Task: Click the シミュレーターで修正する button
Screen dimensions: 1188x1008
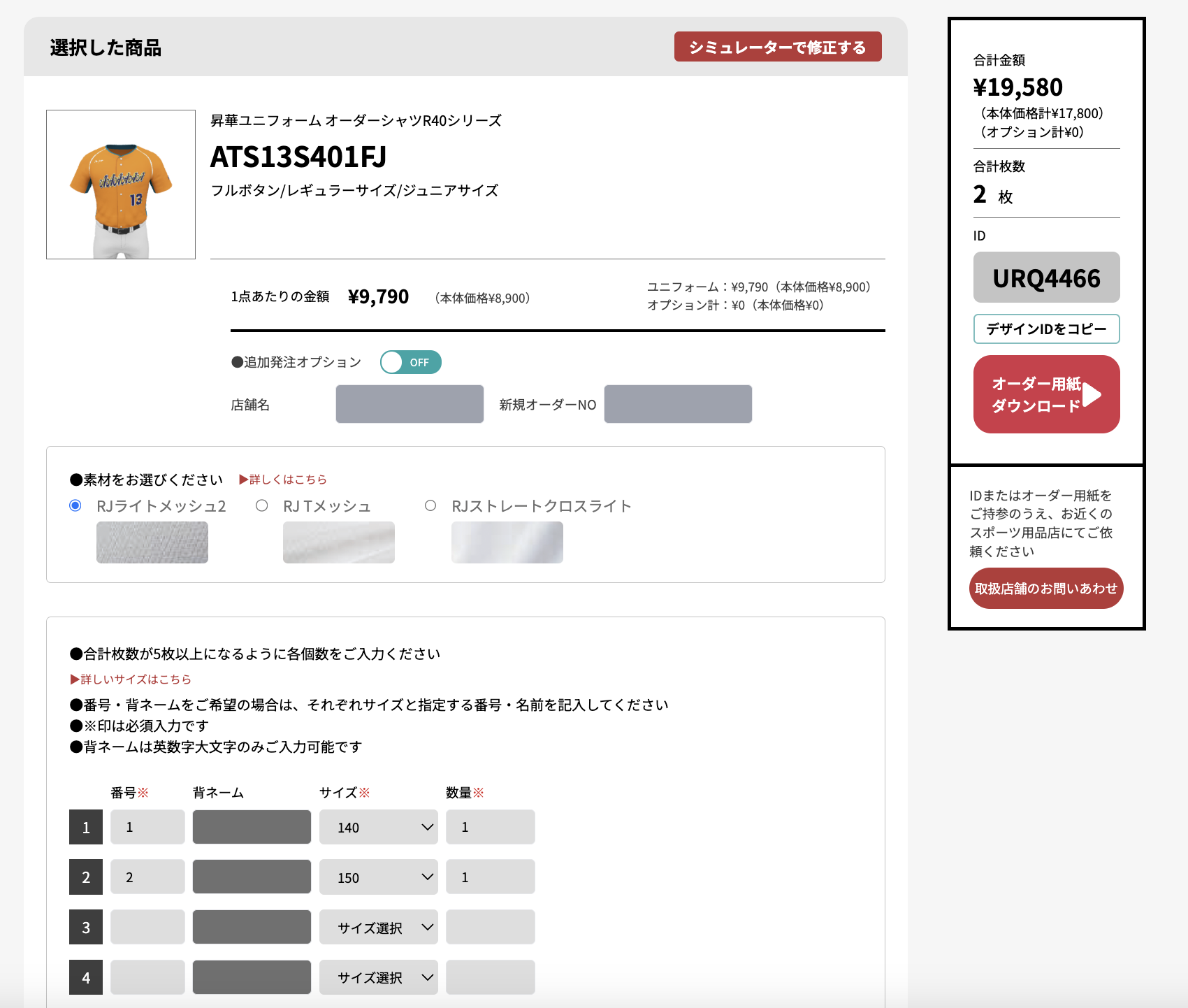Action: 778,47
